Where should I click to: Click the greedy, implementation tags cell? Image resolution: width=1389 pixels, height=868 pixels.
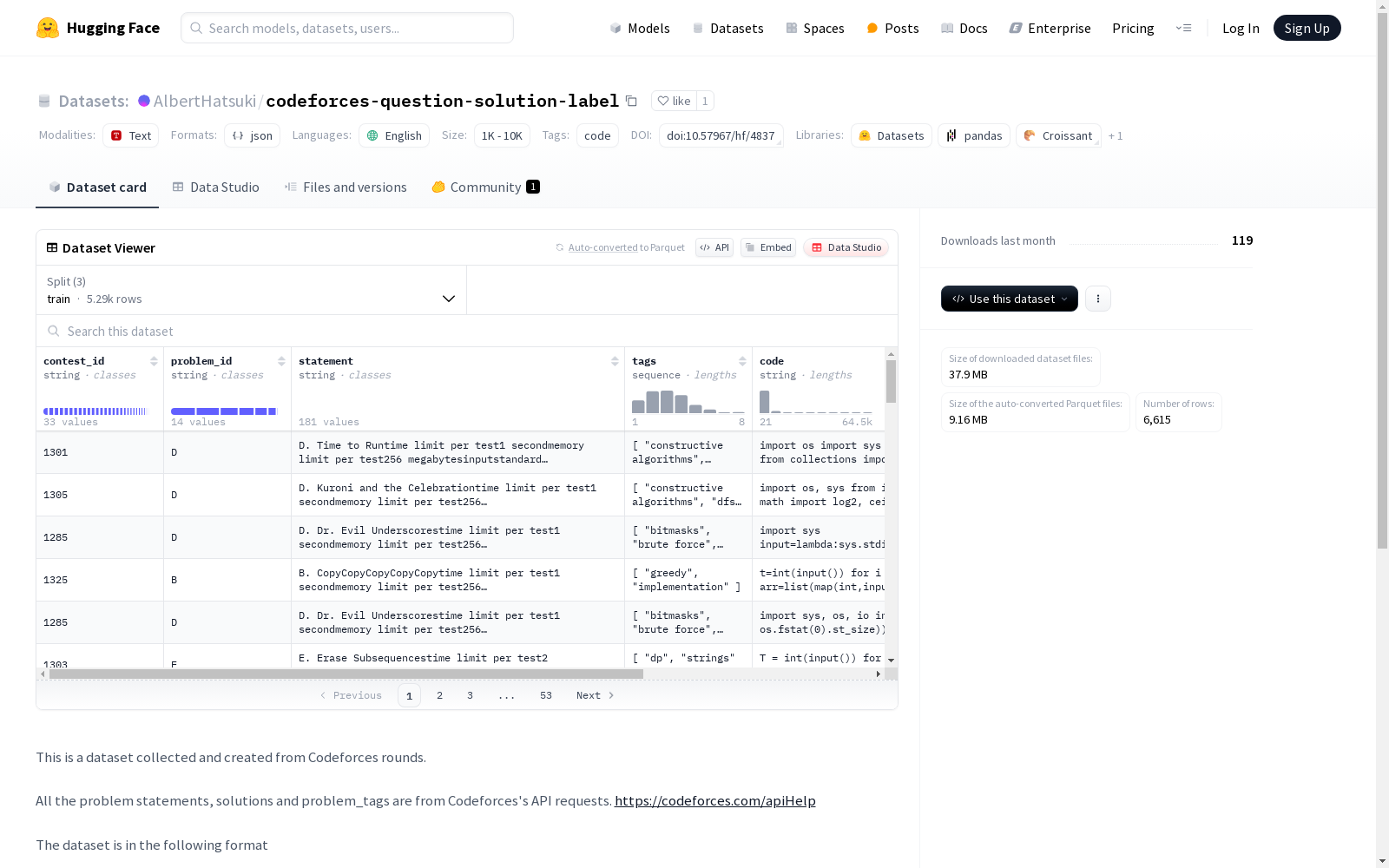pyautogui.click(x=688, y=580)
